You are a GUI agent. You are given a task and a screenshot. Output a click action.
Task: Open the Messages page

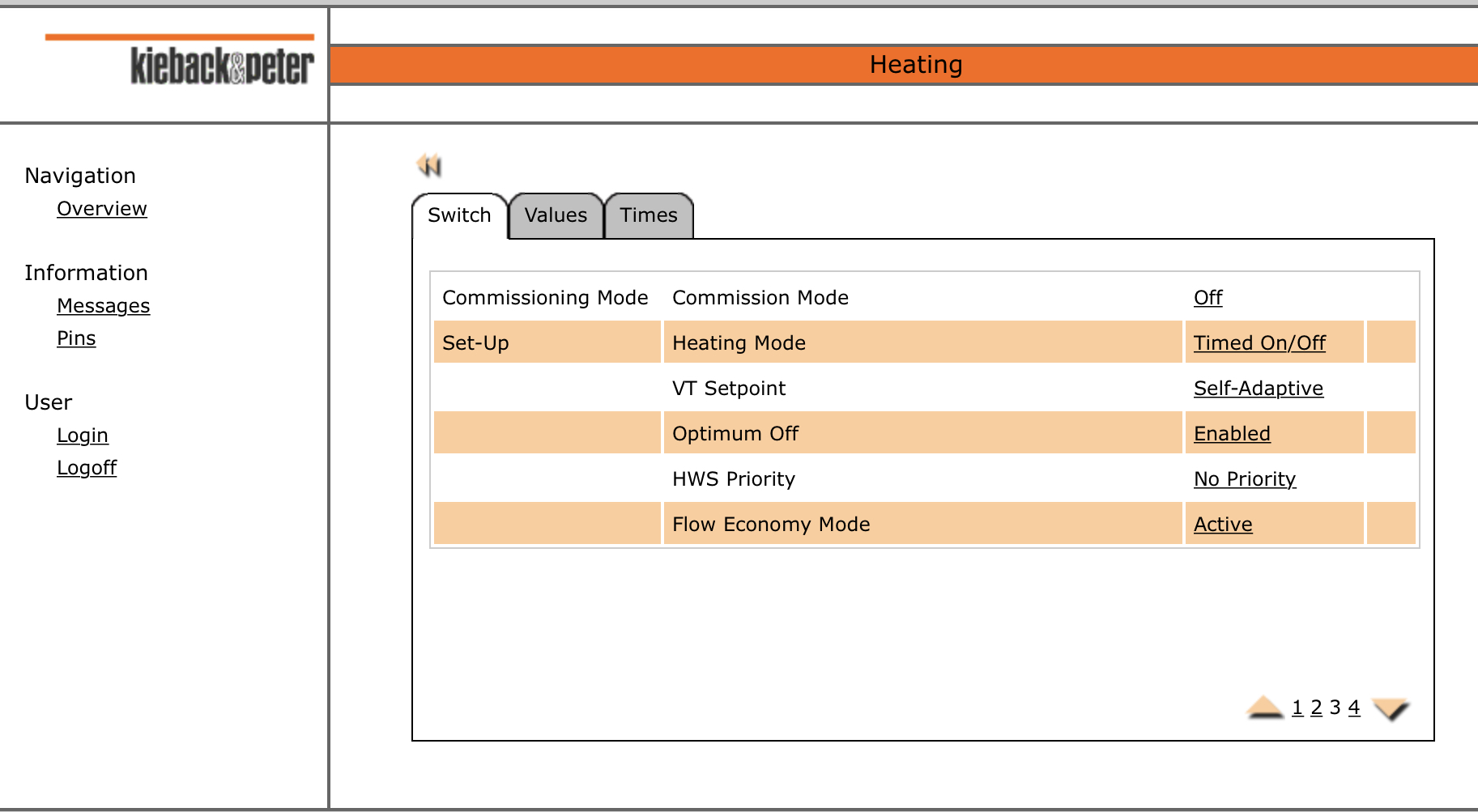click(x=103, y=305)
